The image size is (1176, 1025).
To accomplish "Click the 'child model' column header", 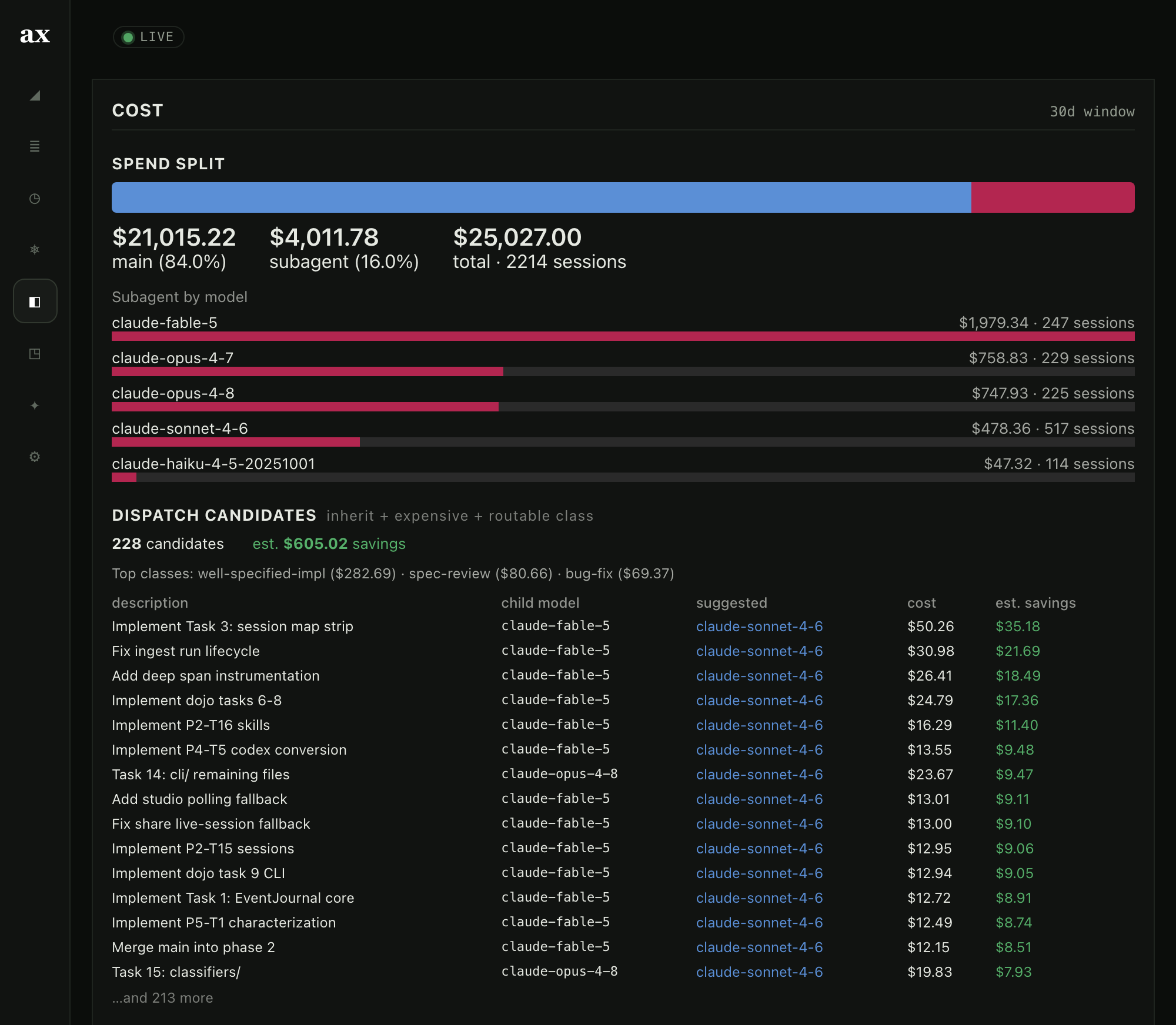I will [540, 603].
